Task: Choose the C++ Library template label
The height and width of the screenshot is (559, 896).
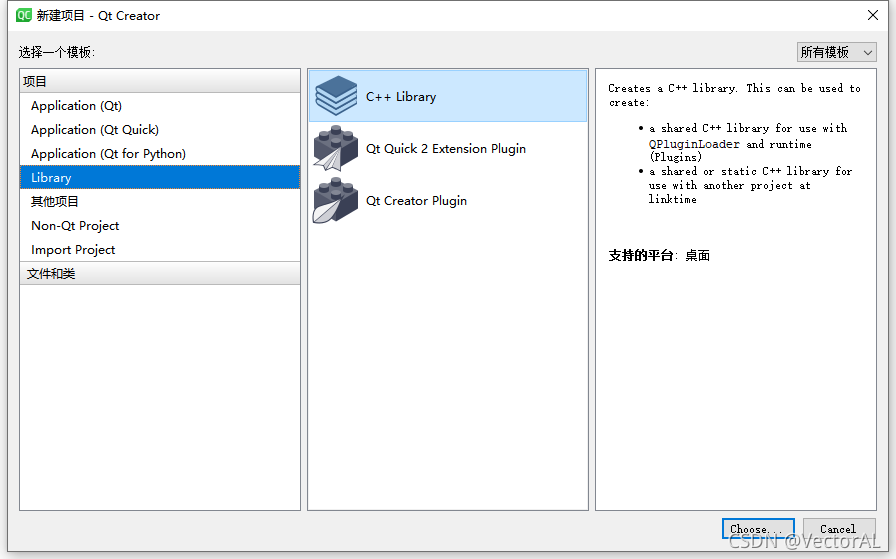Action: (401, 97)
